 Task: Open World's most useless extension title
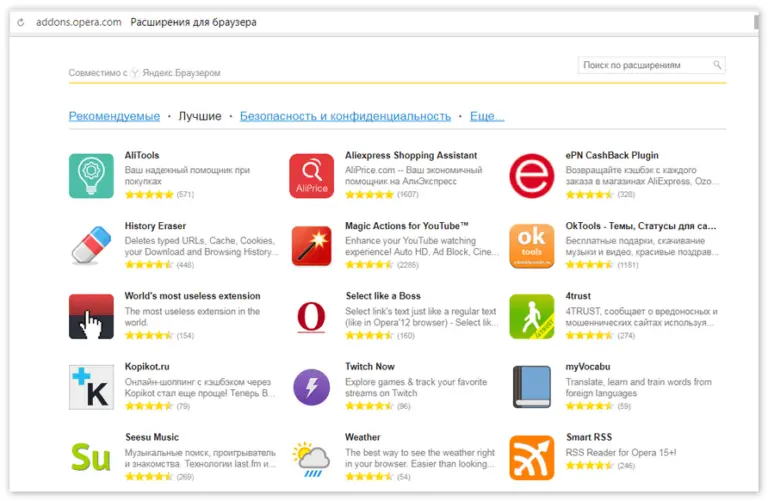pyautogui.click(x=192, y=296)
